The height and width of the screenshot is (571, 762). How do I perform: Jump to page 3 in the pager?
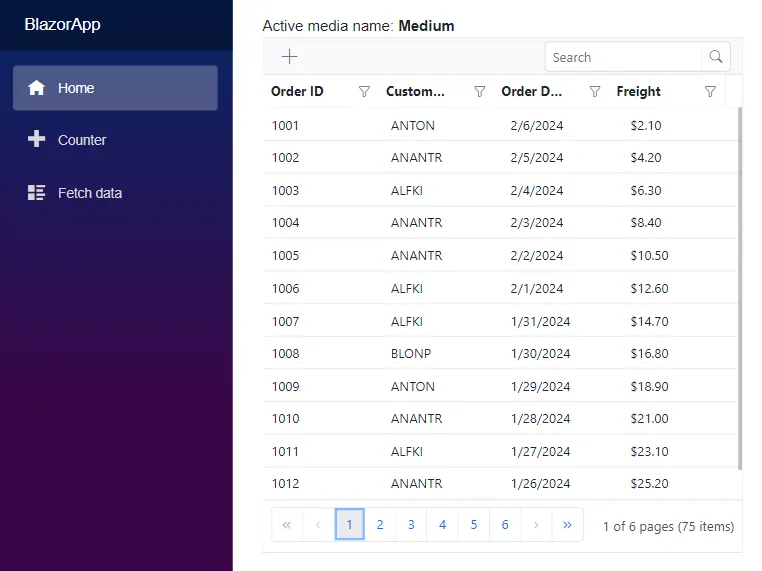click(x=411, y=525)
